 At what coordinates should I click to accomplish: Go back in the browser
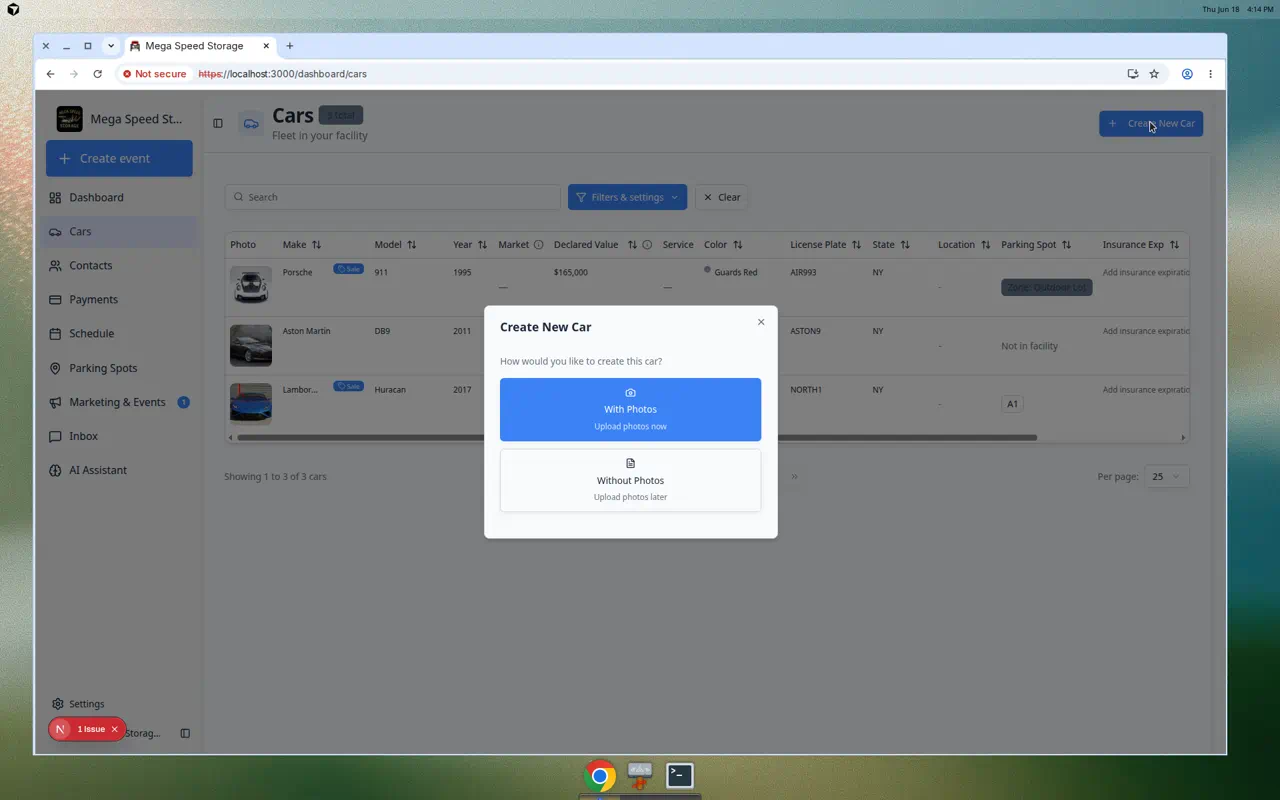(x=50, y=74)
